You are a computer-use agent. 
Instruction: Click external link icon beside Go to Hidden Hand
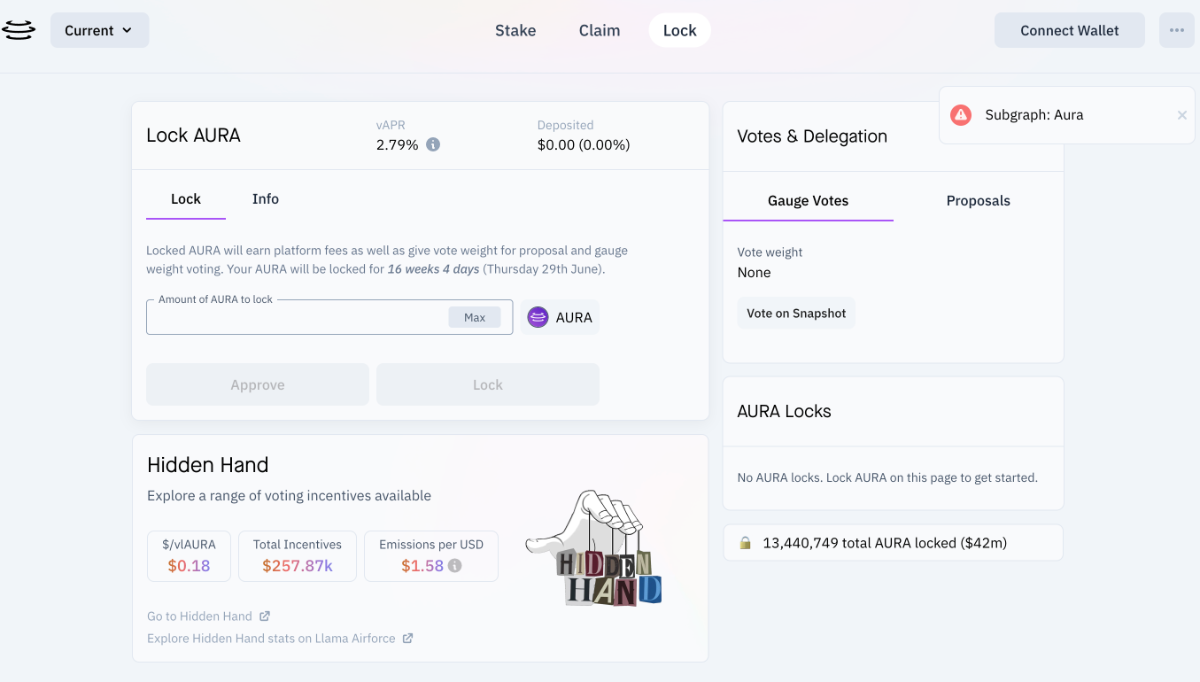264,616
